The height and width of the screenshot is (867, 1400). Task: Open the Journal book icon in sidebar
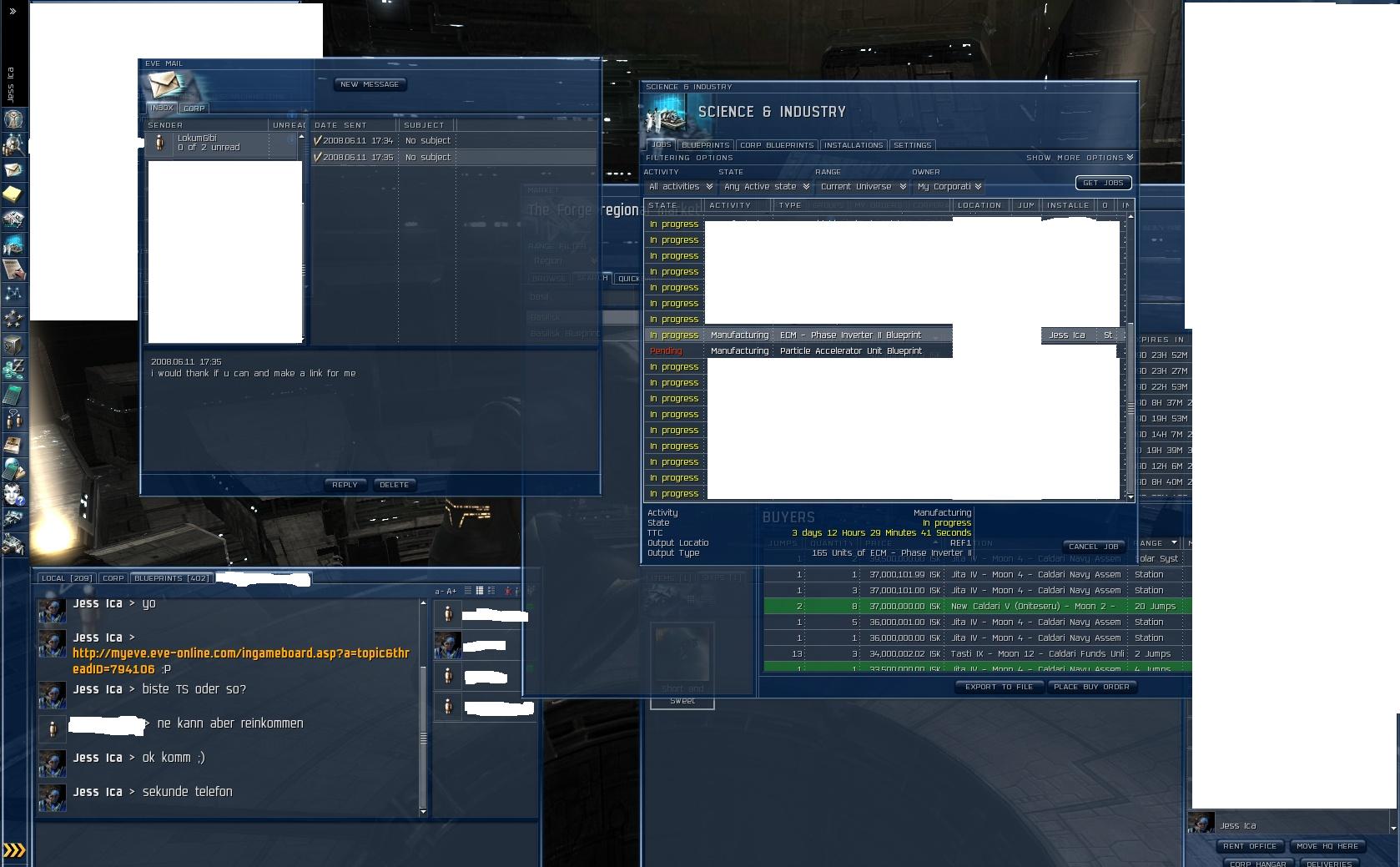(13, 445)
